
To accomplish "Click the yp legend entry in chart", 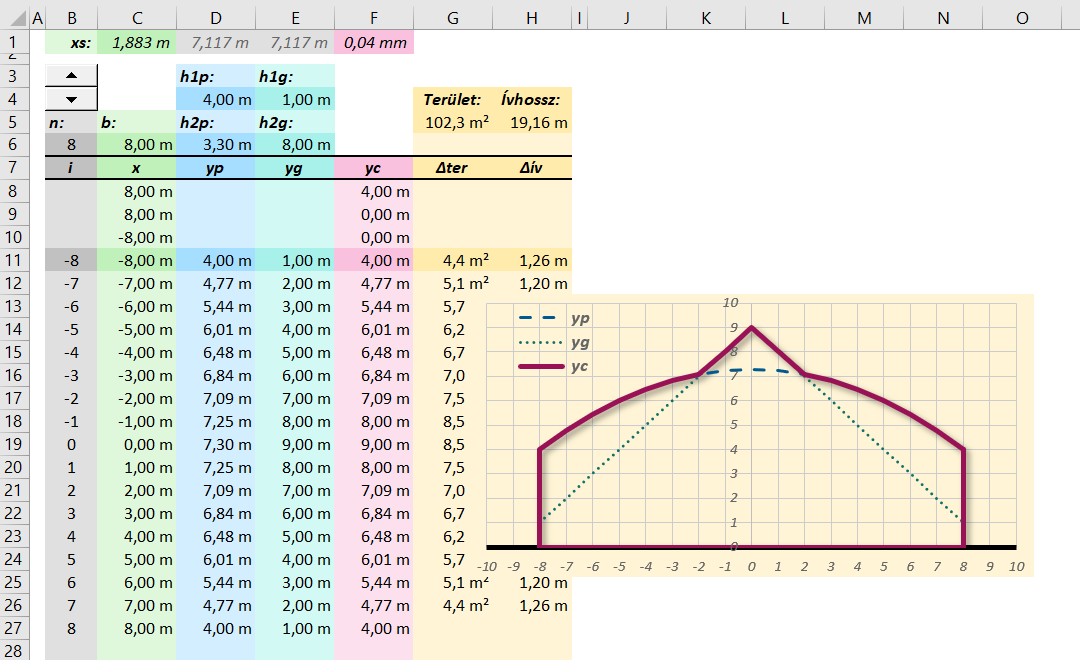I will point(553,318).
